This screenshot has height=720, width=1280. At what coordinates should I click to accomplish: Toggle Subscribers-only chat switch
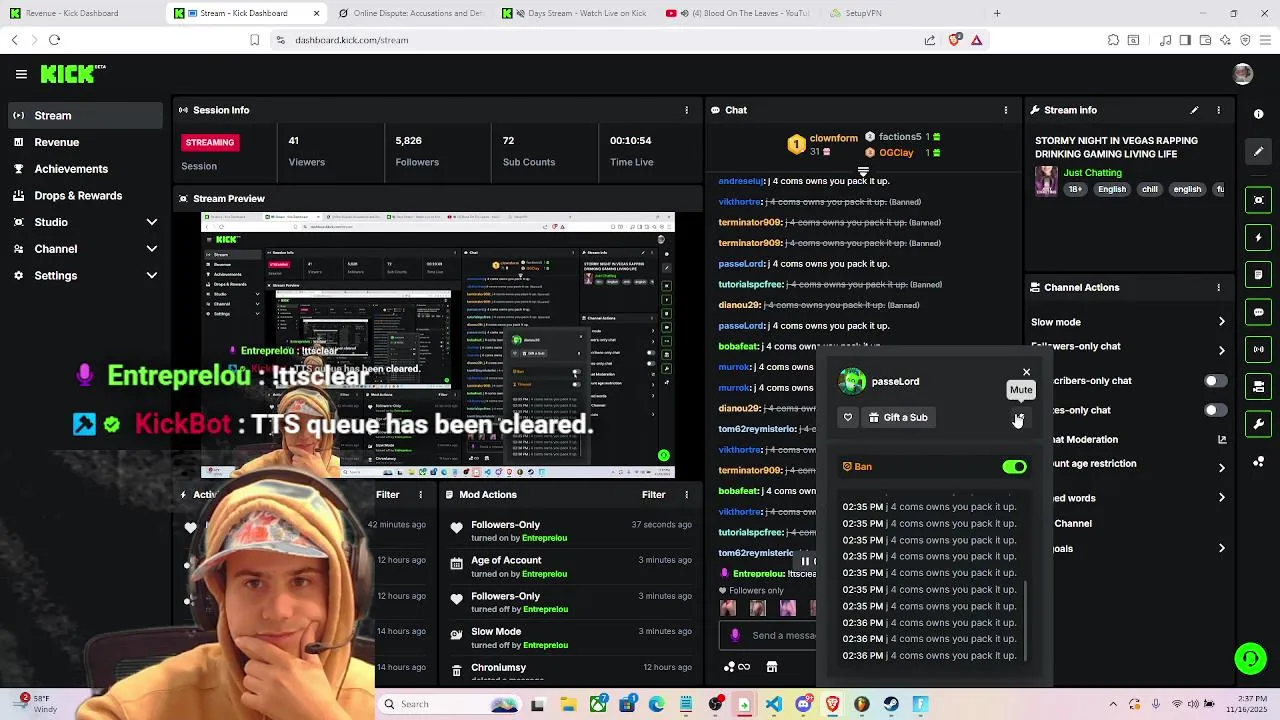point(1215,381)
